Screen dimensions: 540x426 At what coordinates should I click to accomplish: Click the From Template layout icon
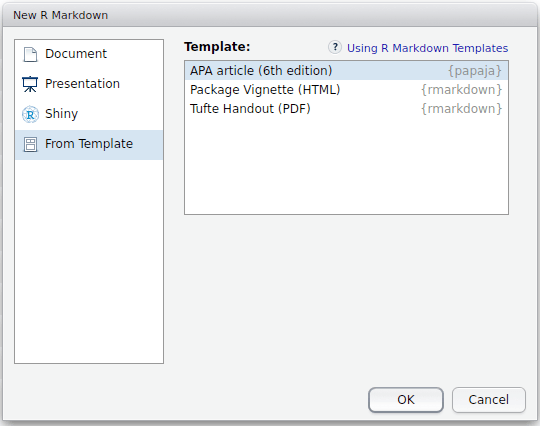(x=30, y=144)
